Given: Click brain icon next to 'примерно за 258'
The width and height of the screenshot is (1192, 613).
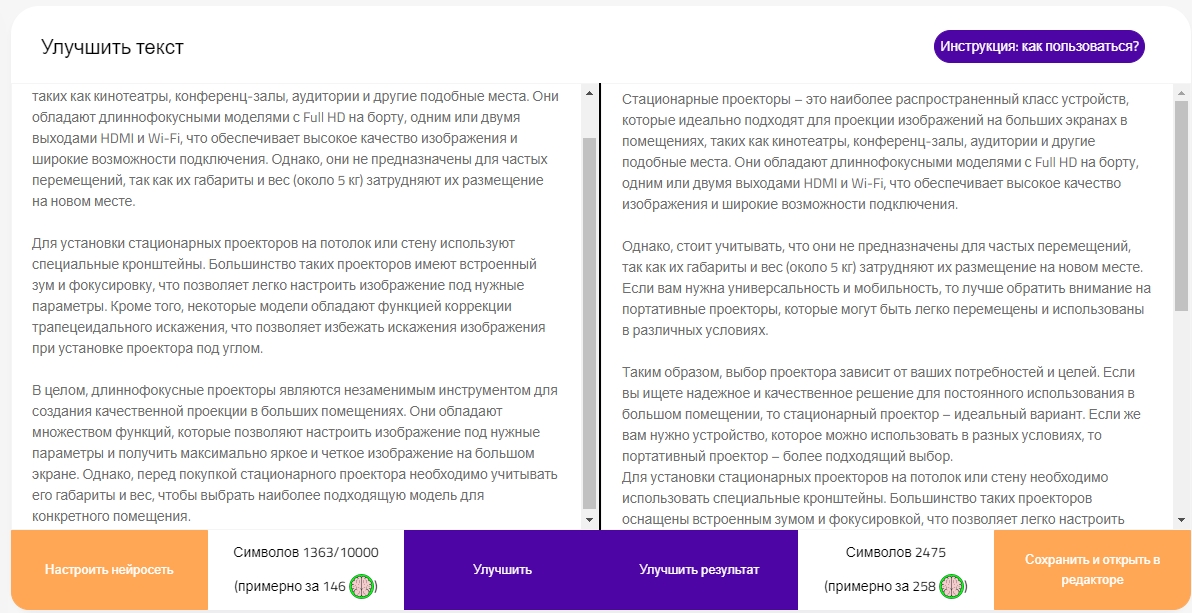Looking at the screenshot, I should (951, 586).
